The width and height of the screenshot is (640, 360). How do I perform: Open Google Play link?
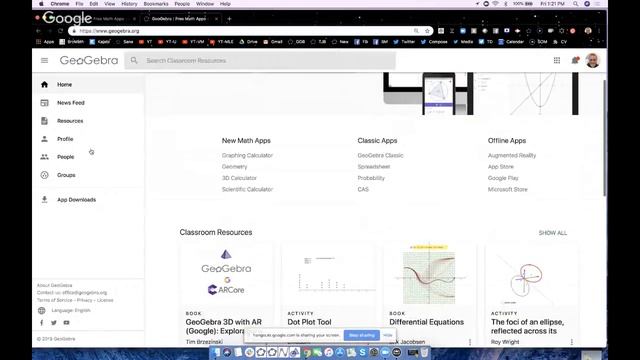[503, 178]
